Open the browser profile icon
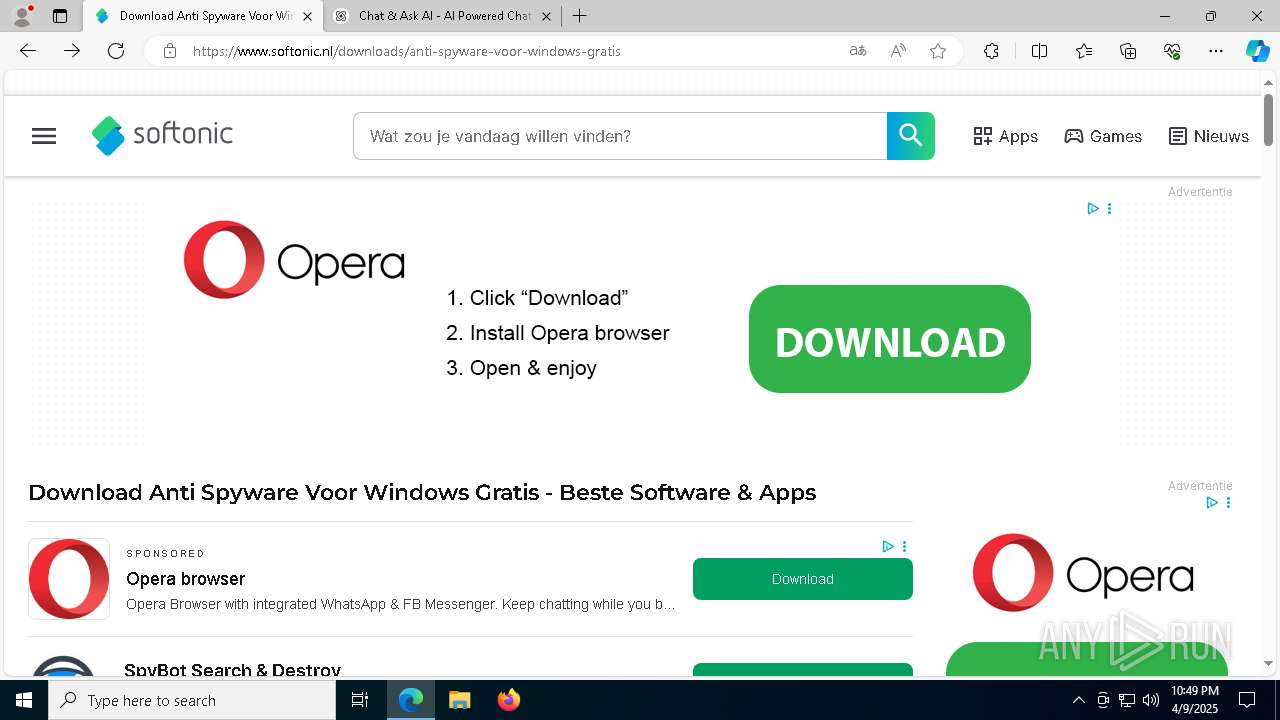 [22, 16]
